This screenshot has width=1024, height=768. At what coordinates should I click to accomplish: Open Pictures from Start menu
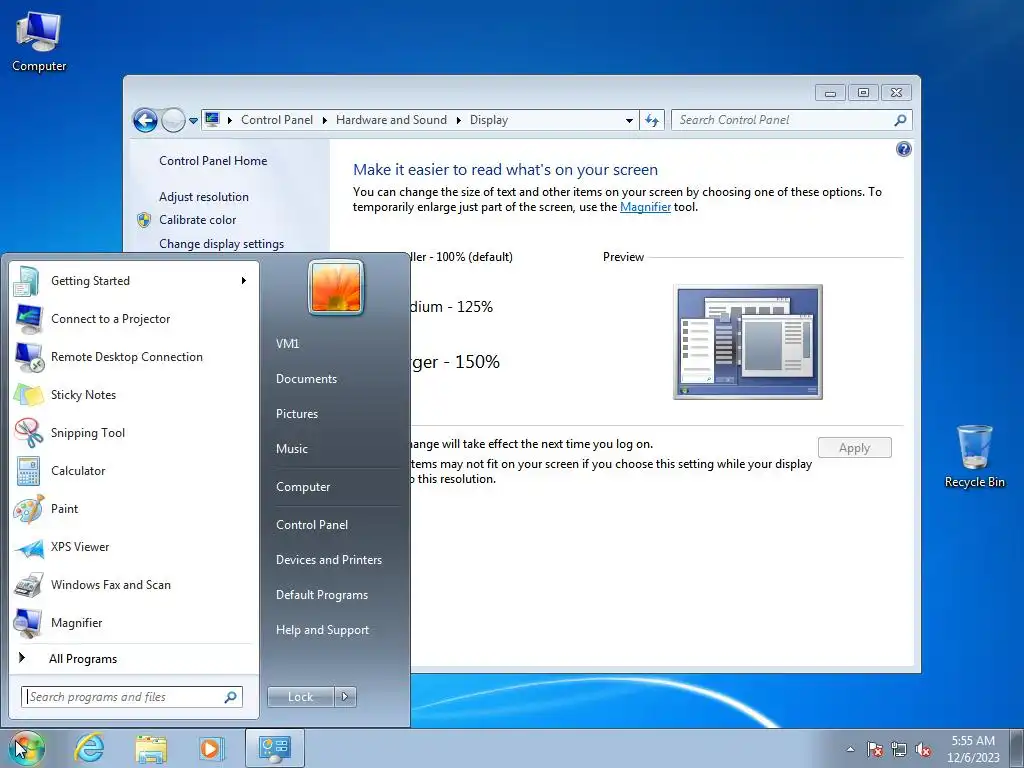(x=297, y=414)
